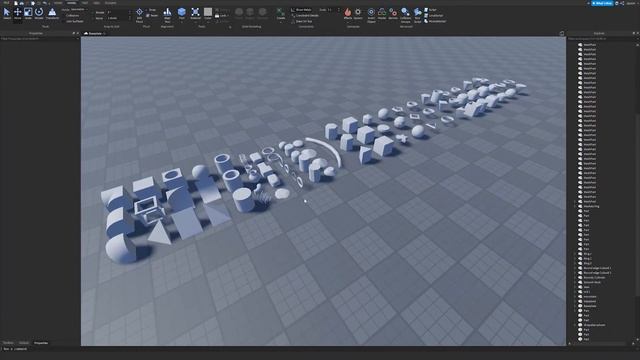Click the Service icon

pos(393,13)
